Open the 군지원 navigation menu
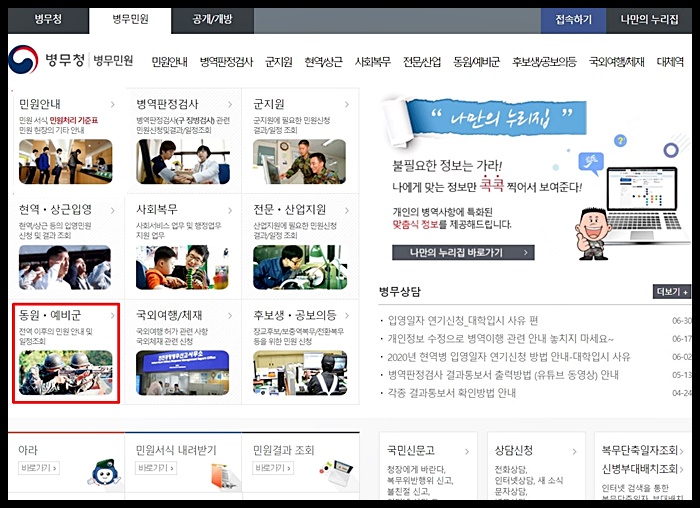Viewport: 700px width, 508px height. click(279, 62)
